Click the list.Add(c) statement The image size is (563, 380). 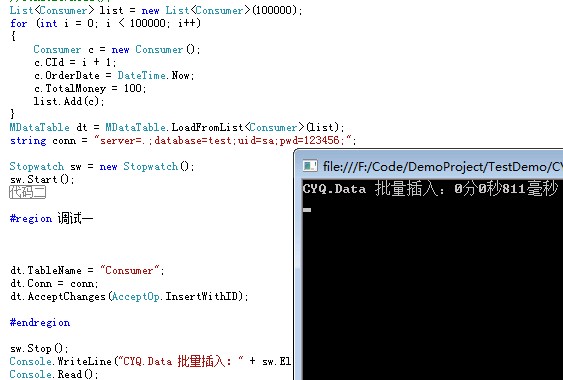point(69,101)
